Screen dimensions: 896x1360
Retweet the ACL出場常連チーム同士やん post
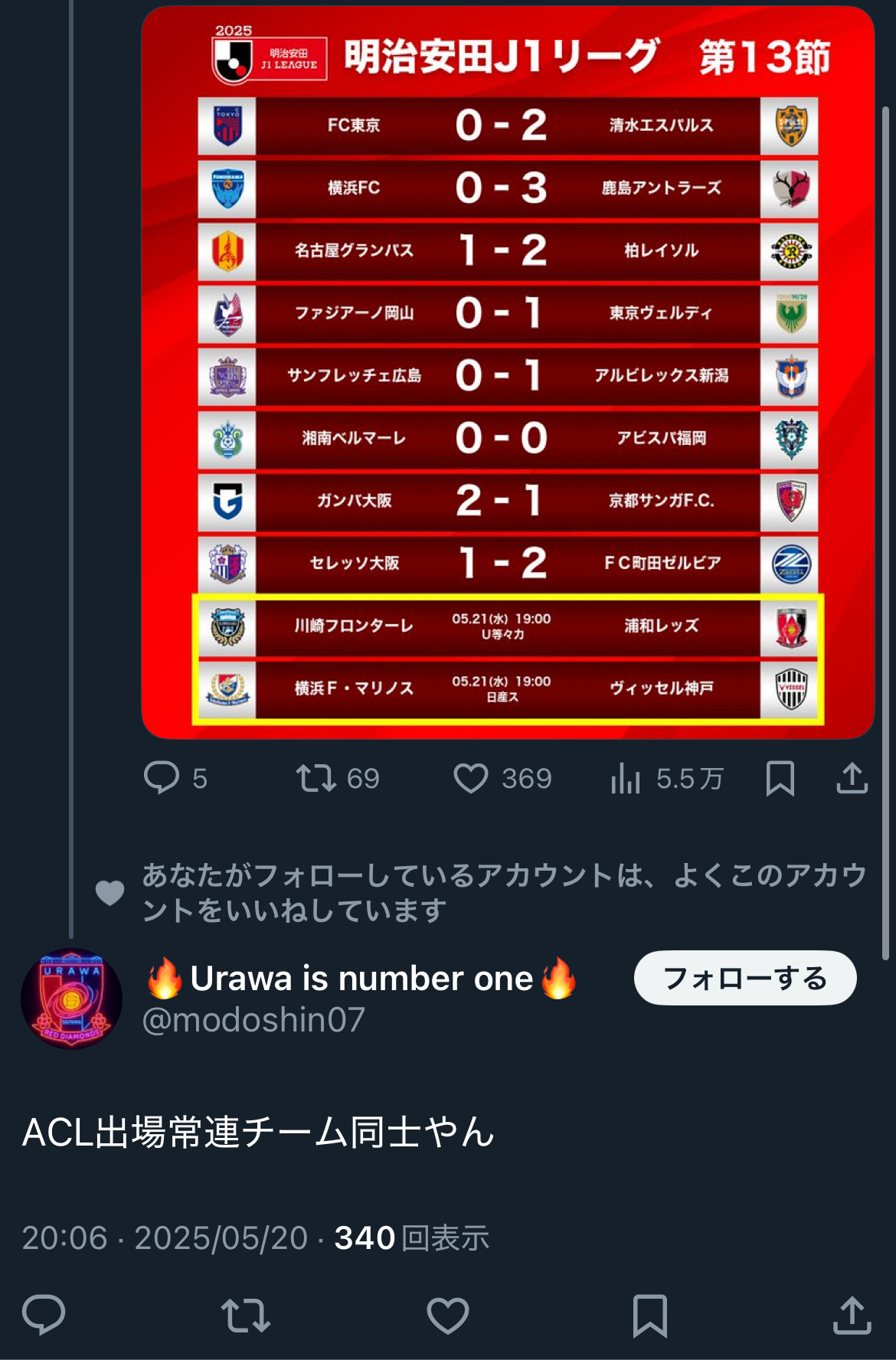pyautogui.click(x=245, y=1315)
